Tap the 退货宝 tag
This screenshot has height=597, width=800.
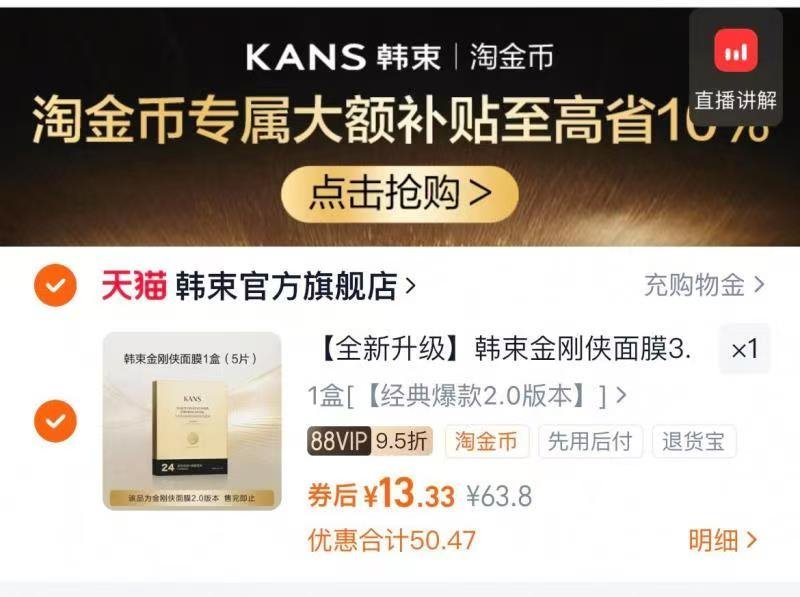click(x=693, y=441)
